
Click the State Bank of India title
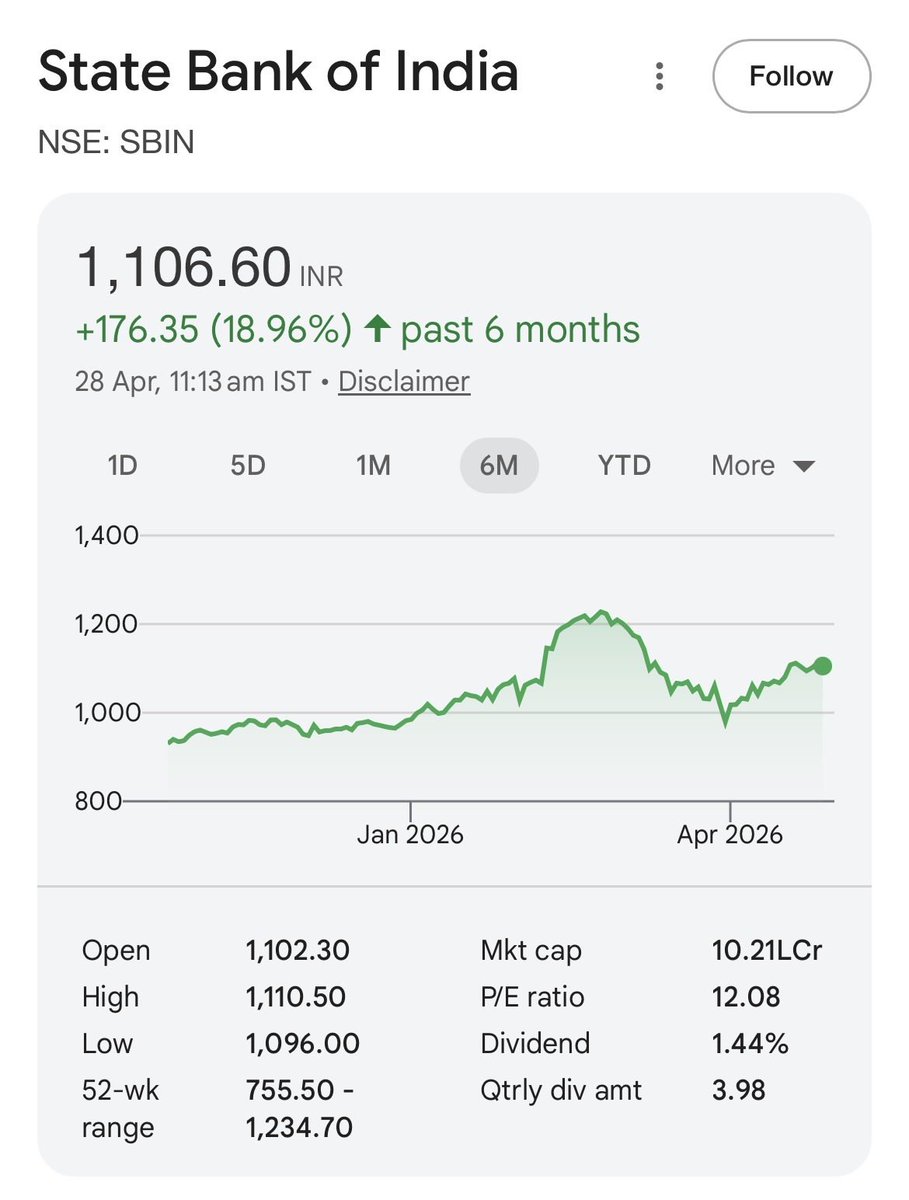[278, 73]
